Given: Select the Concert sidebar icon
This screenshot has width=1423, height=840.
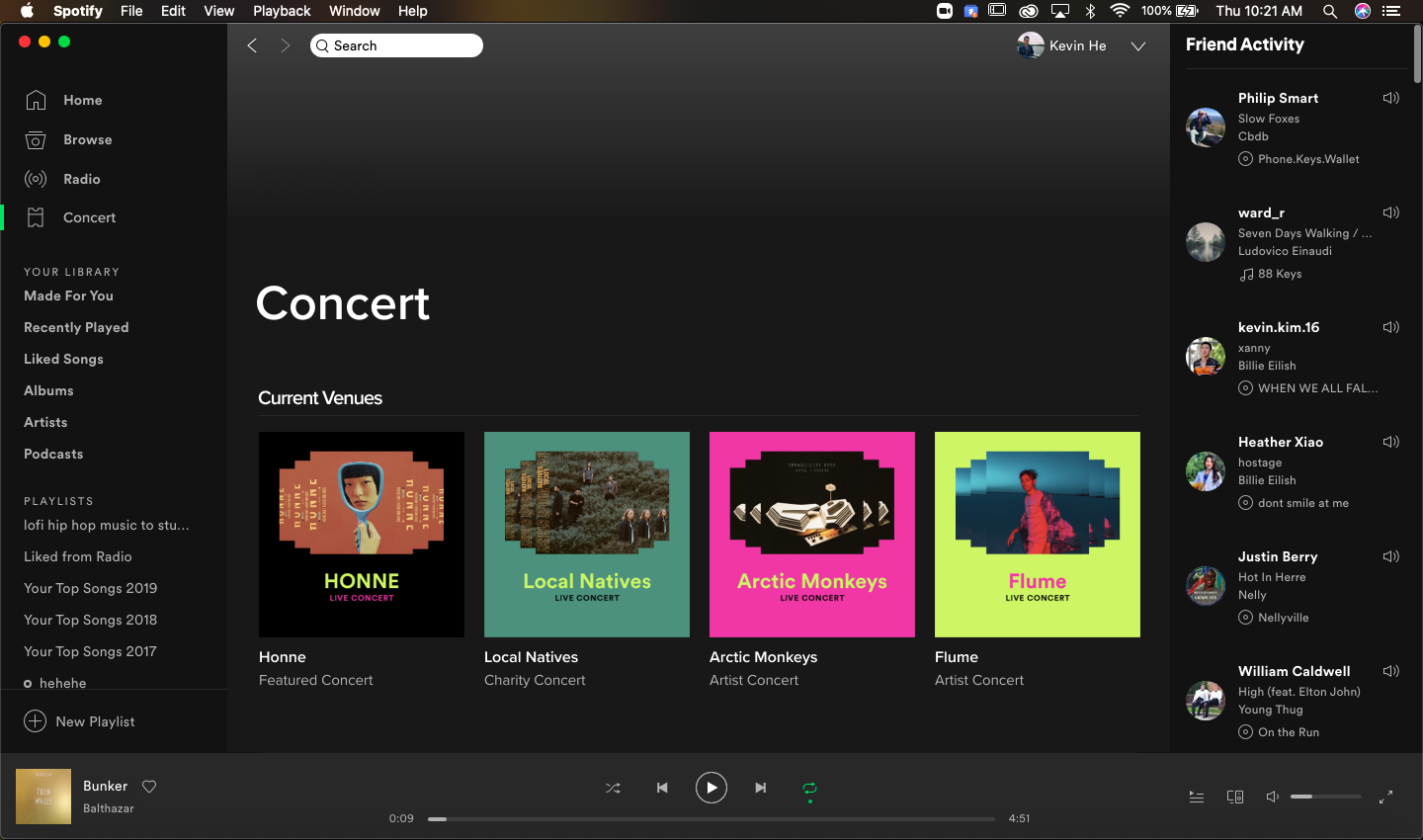Looking at the screenshot, I should point(36,217).
